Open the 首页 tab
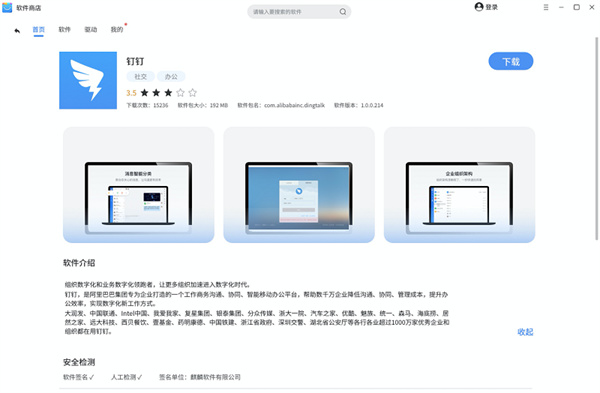Image resolution: width=600 pixels, height=393 pixels. click(38, 29)
